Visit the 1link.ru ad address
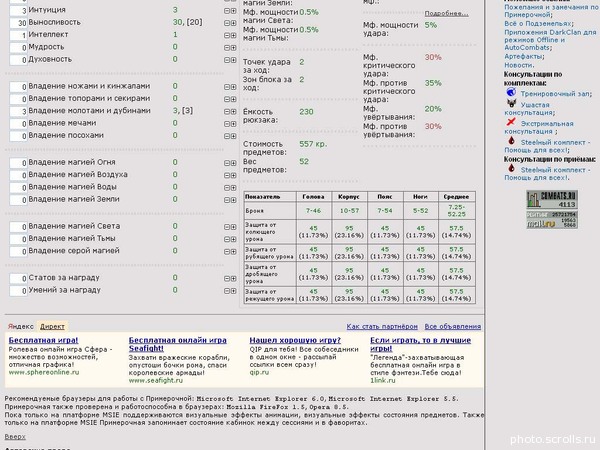This screenshot has height=450, width=600. point(383,380)
